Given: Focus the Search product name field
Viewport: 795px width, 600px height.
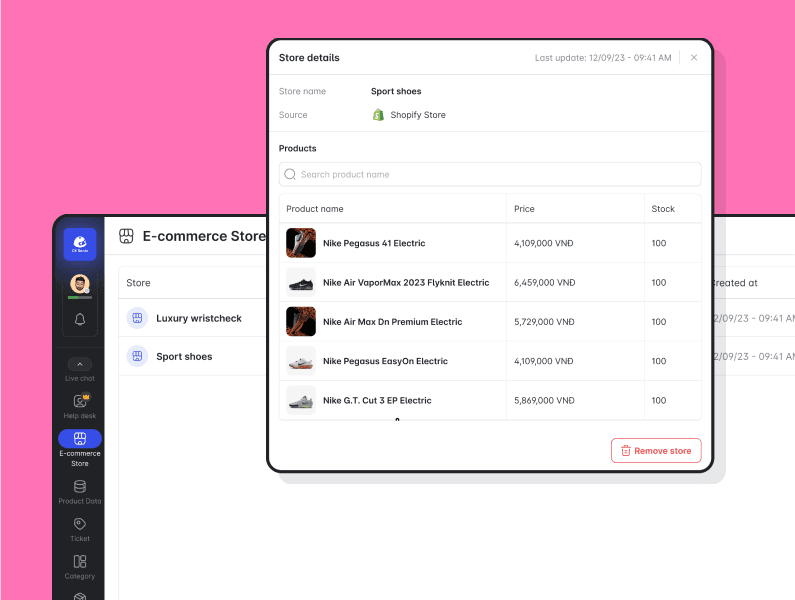Looking at the screenshot, I should [490, 174].
